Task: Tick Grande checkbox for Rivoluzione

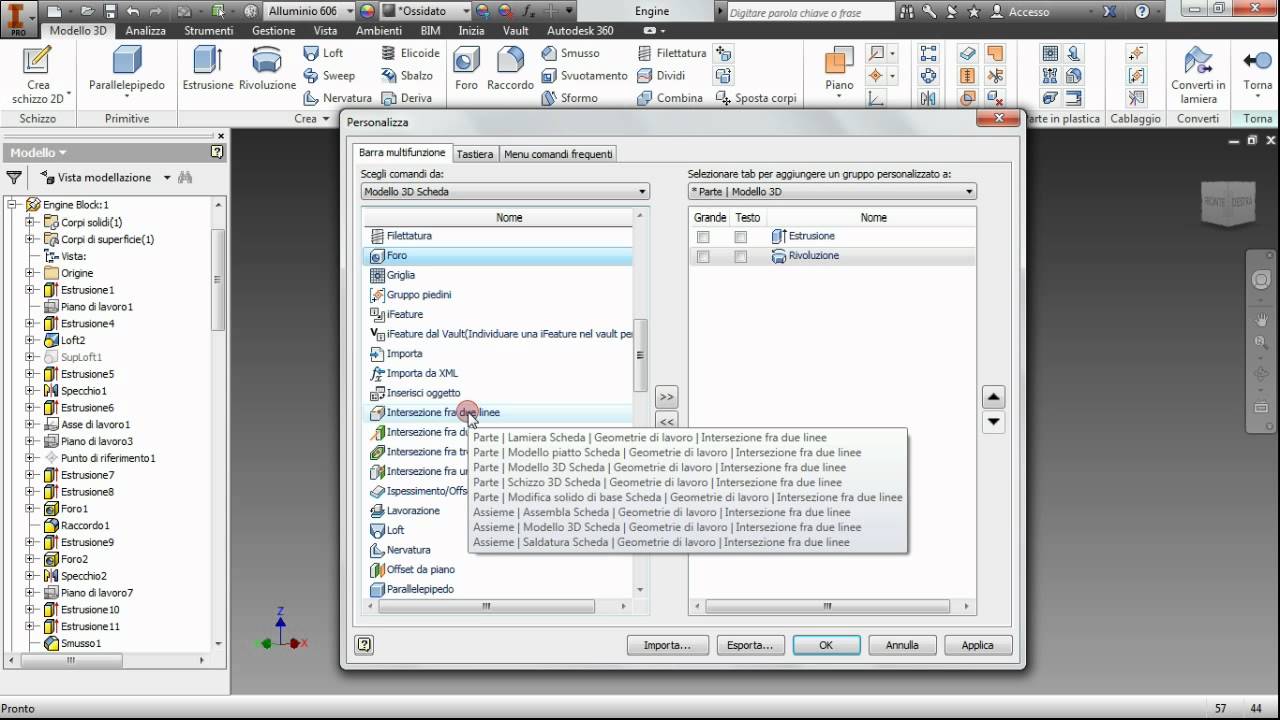Action: coord(703,257)
